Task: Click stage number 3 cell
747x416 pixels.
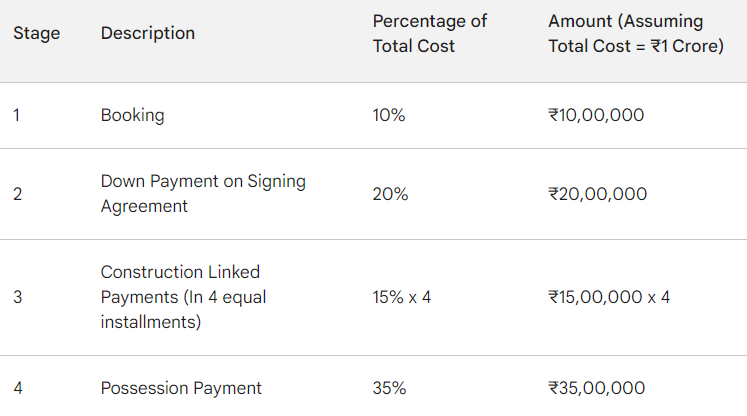Action: [18, 297]
